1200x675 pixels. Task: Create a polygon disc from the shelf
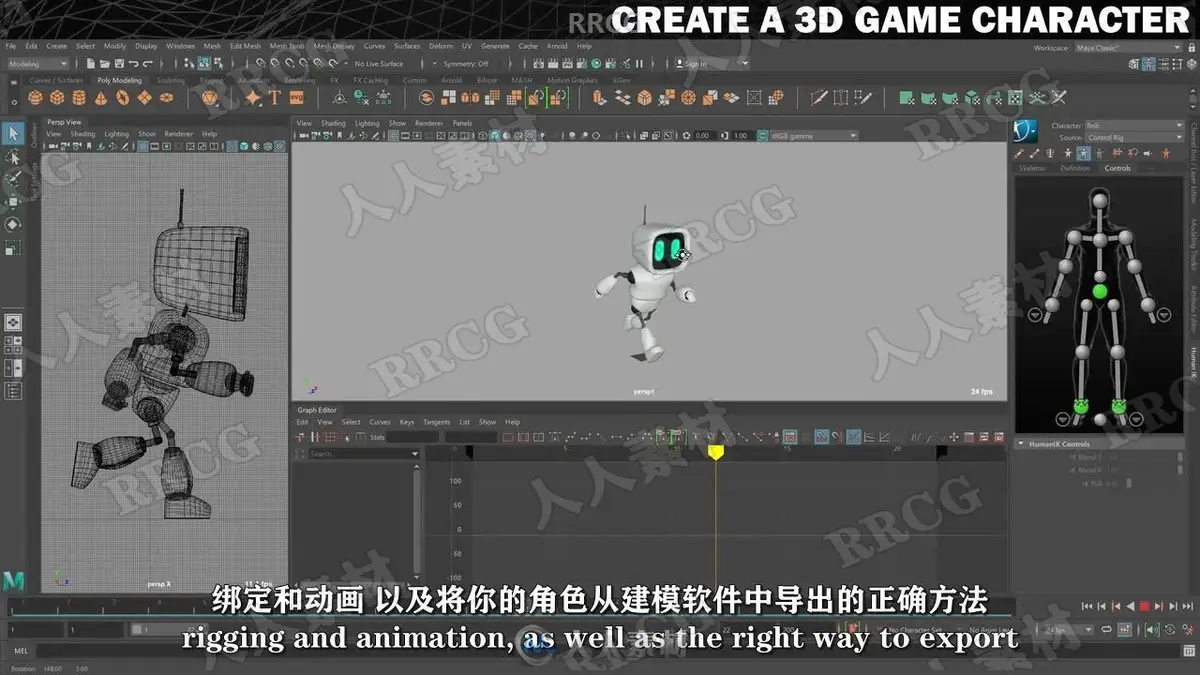(x=166, y=98)
